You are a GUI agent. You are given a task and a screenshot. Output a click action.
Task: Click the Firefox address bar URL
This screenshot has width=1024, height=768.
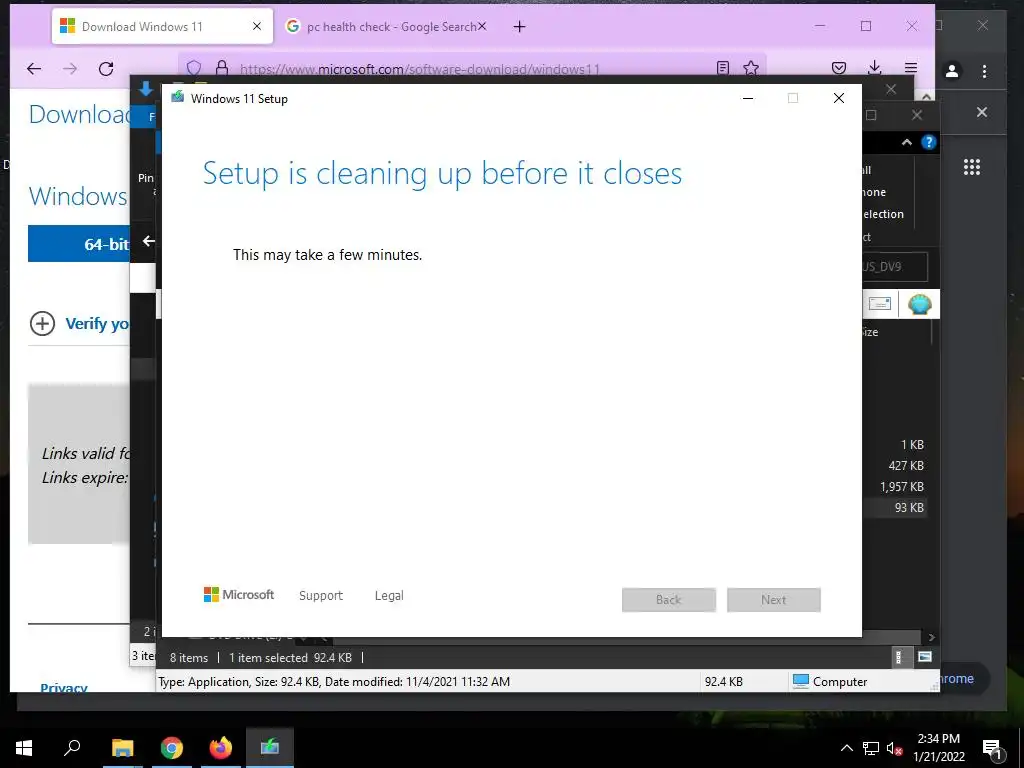coord(419,69)
